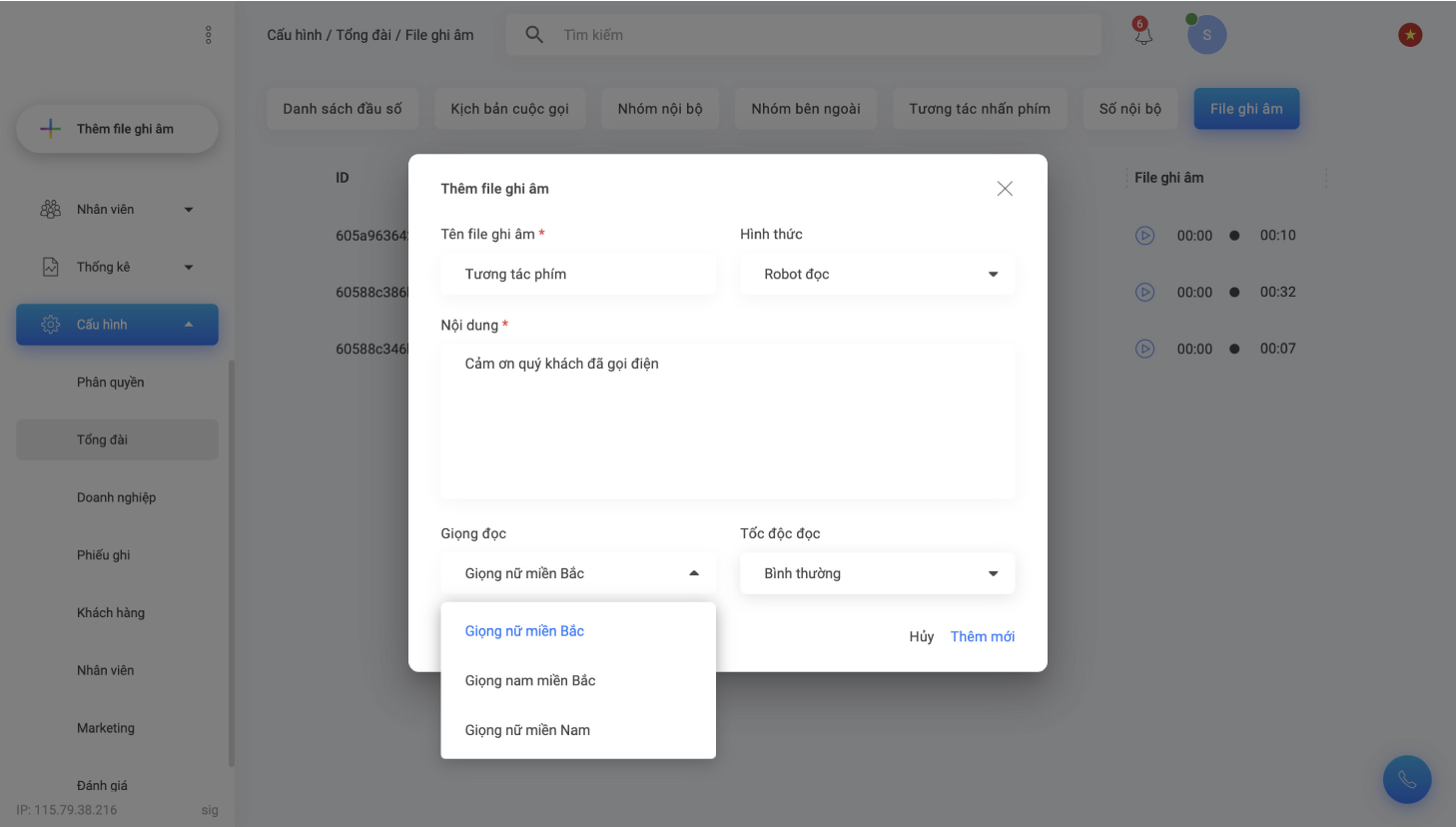Play the 00:10 recording
Viewport: 1456px width, 827px height.
(1144, 236)
